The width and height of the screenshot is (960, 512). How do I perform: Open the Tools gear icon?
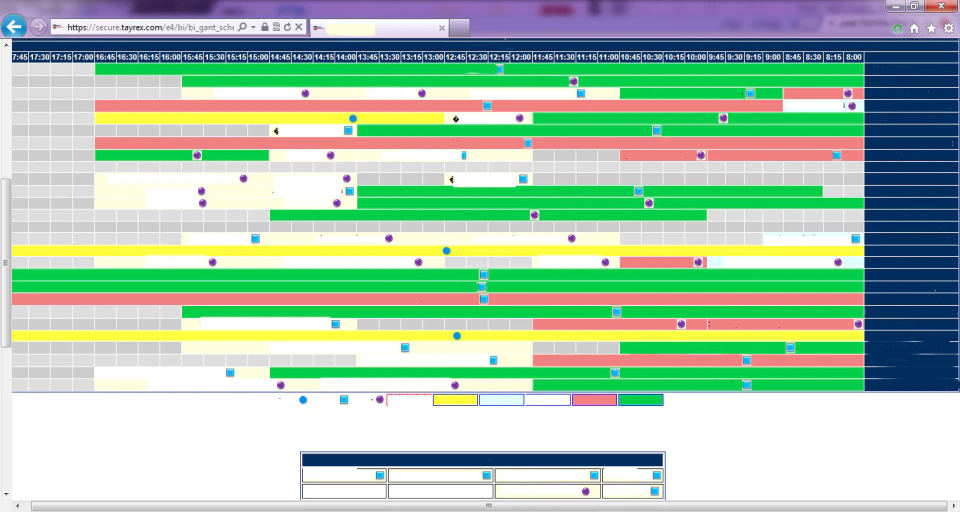(x=948, y=29)
